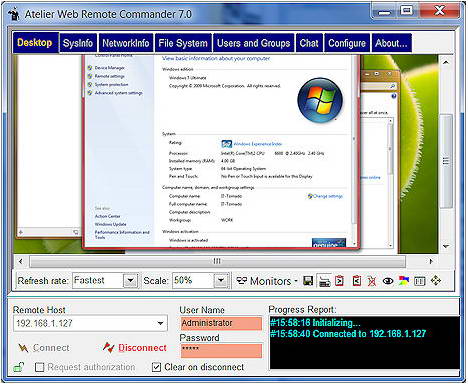Click Change settings link in remote desktop
Viewport: 468px width, 385px height.
click(328, 196)
